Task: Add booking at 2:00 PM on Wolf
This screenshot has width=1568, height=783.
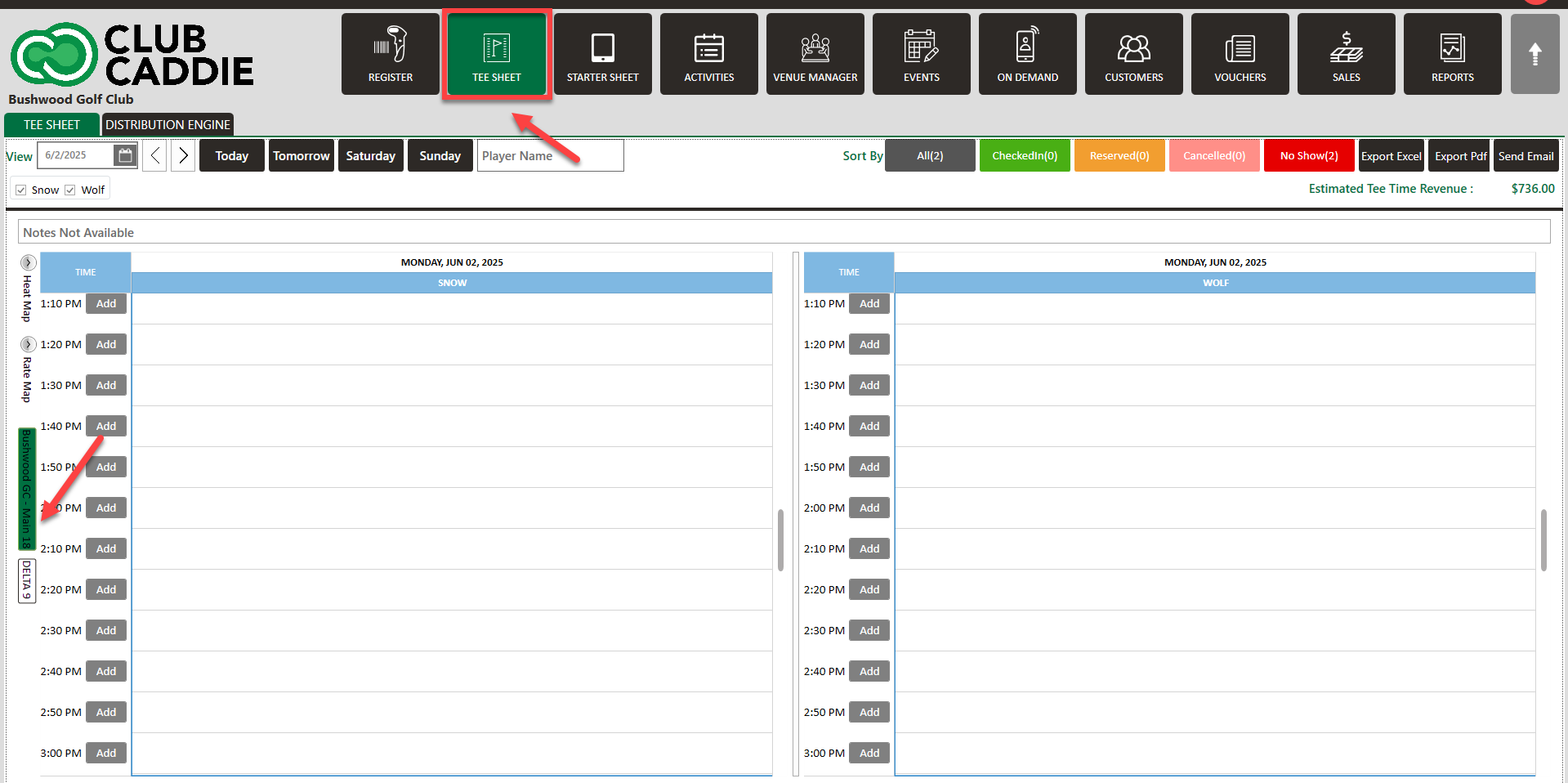Action: click(x=869, y=508)
